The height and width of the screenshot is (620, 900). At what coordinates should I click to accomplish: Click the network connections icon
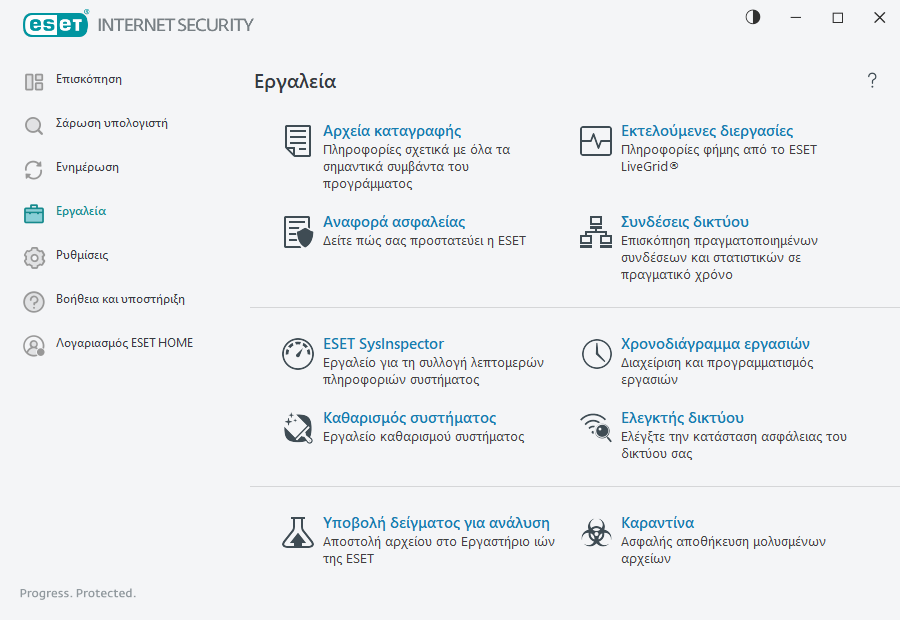(596, 232)
